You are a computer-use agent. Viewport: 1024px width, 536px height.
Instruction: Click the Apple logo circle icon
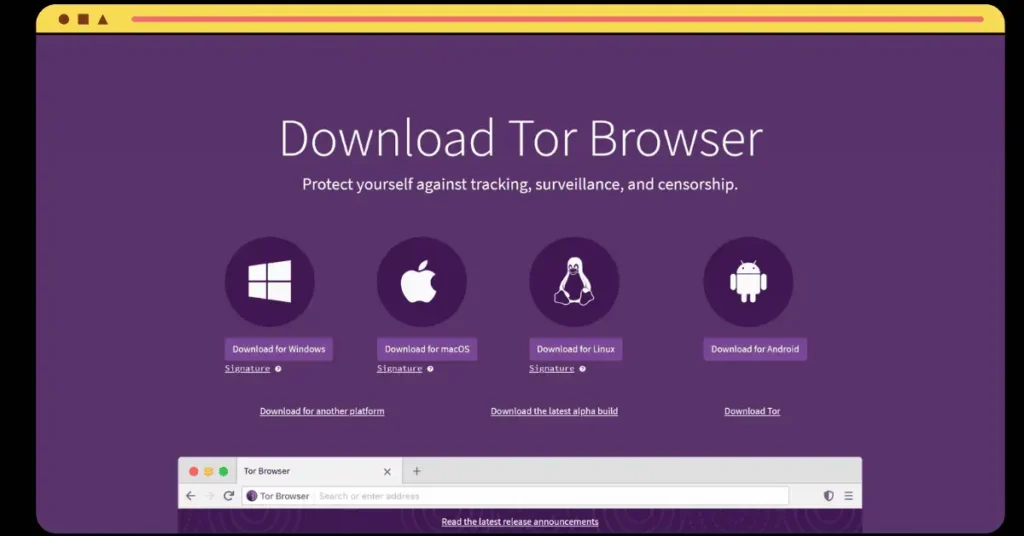[x=422, y=281]
